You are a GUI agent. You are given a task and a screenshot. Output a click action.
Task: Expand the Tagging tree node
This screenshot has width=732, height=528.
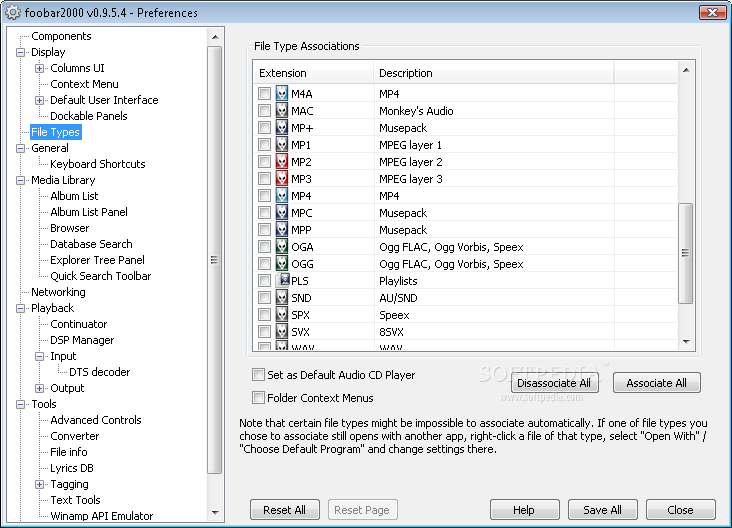tap(40, 484)
